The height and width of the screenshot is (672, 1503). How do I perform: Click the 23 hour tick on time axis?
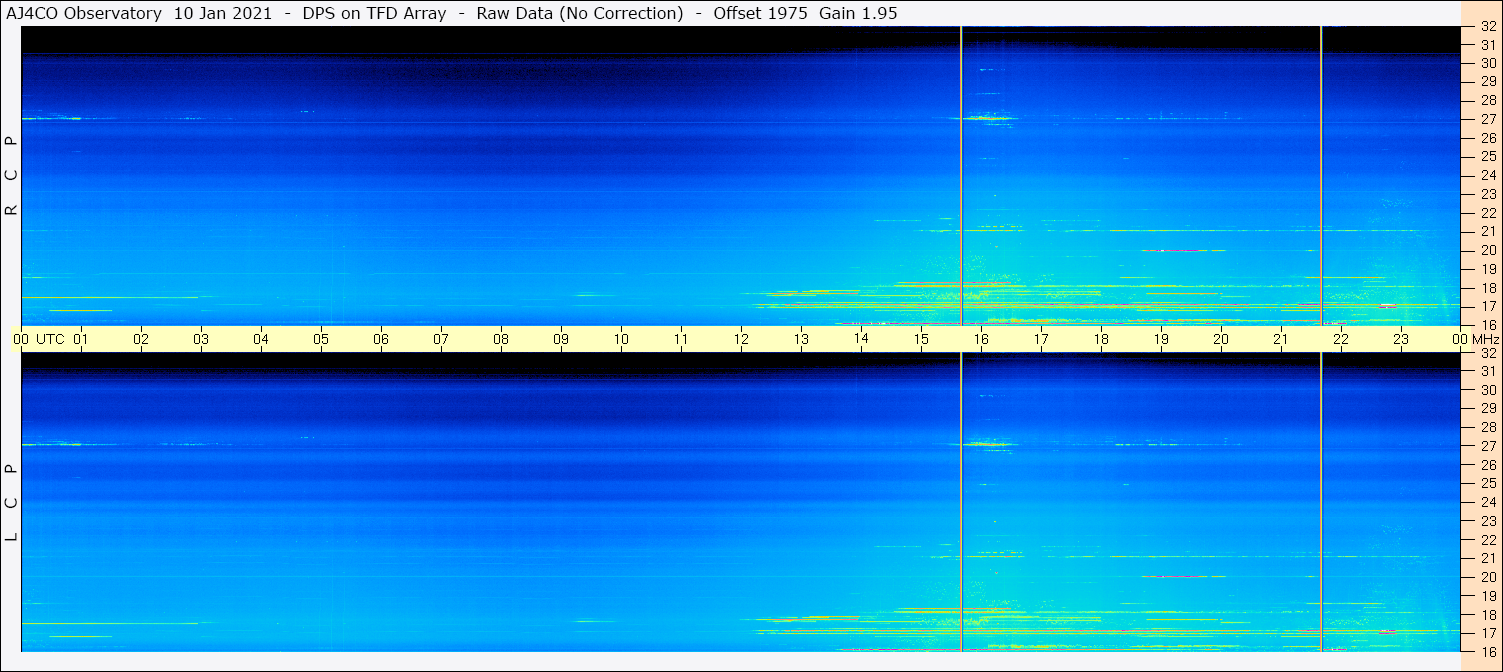pyautogui.click(x=1401, y=339)
